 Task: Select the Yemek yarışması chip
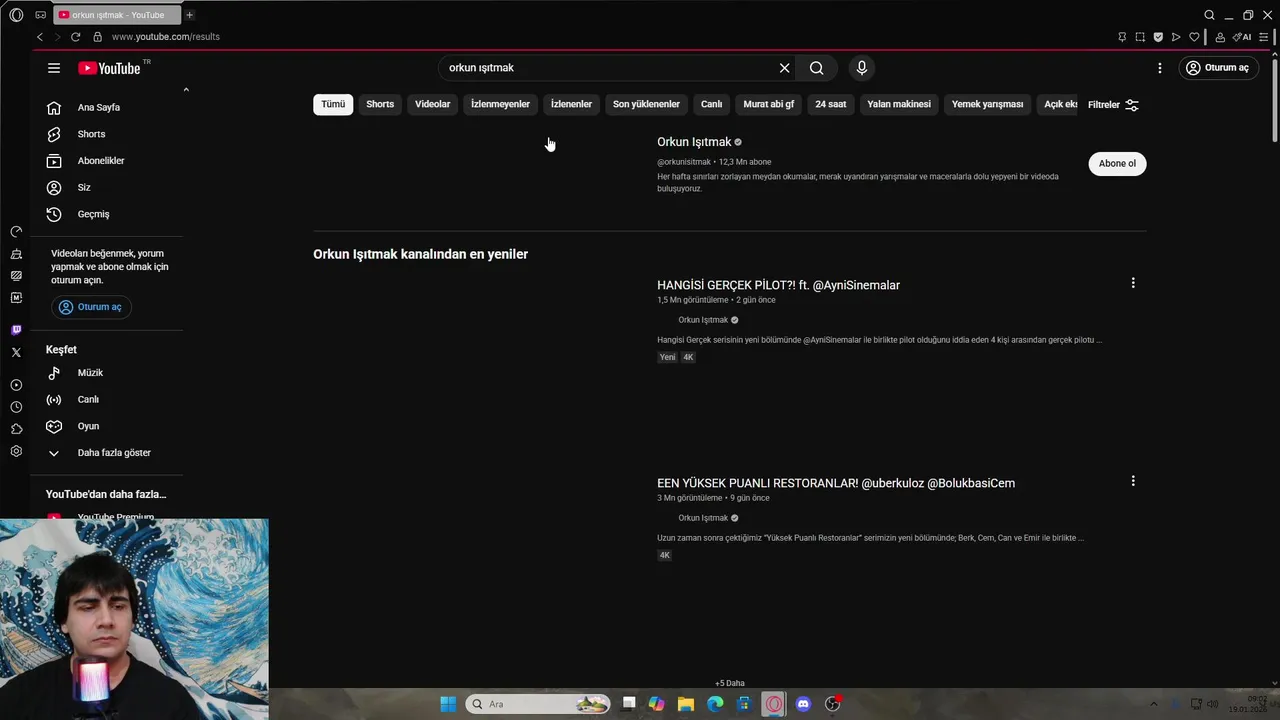tap(987, 104)
